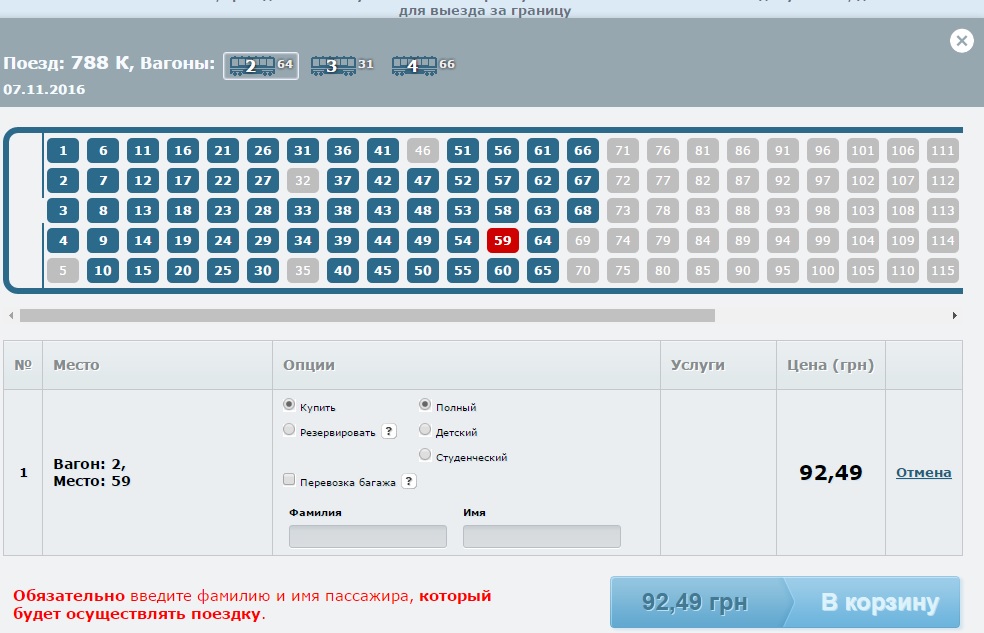
Task: Keep the Полный ticket type selected
Action: point(425,406)
